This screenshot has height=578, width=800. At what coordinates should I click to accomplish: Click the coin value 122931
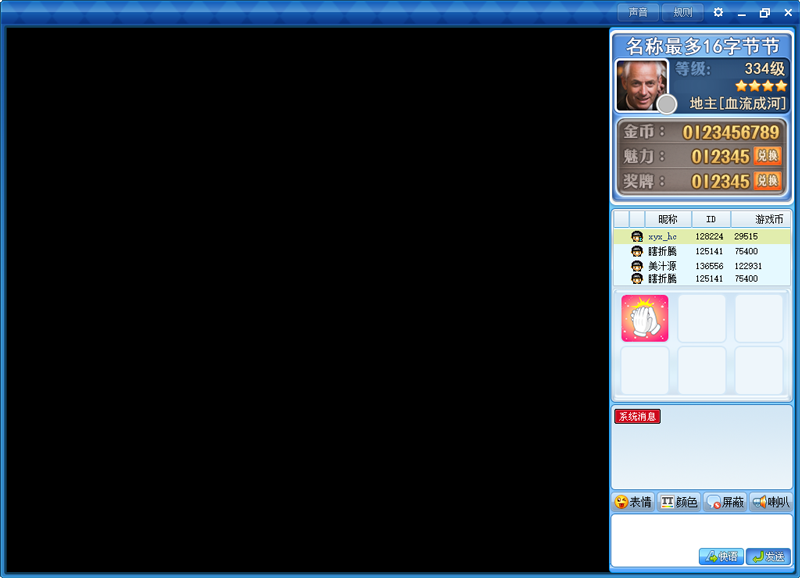pyautogui.click(x=748, y=266)
